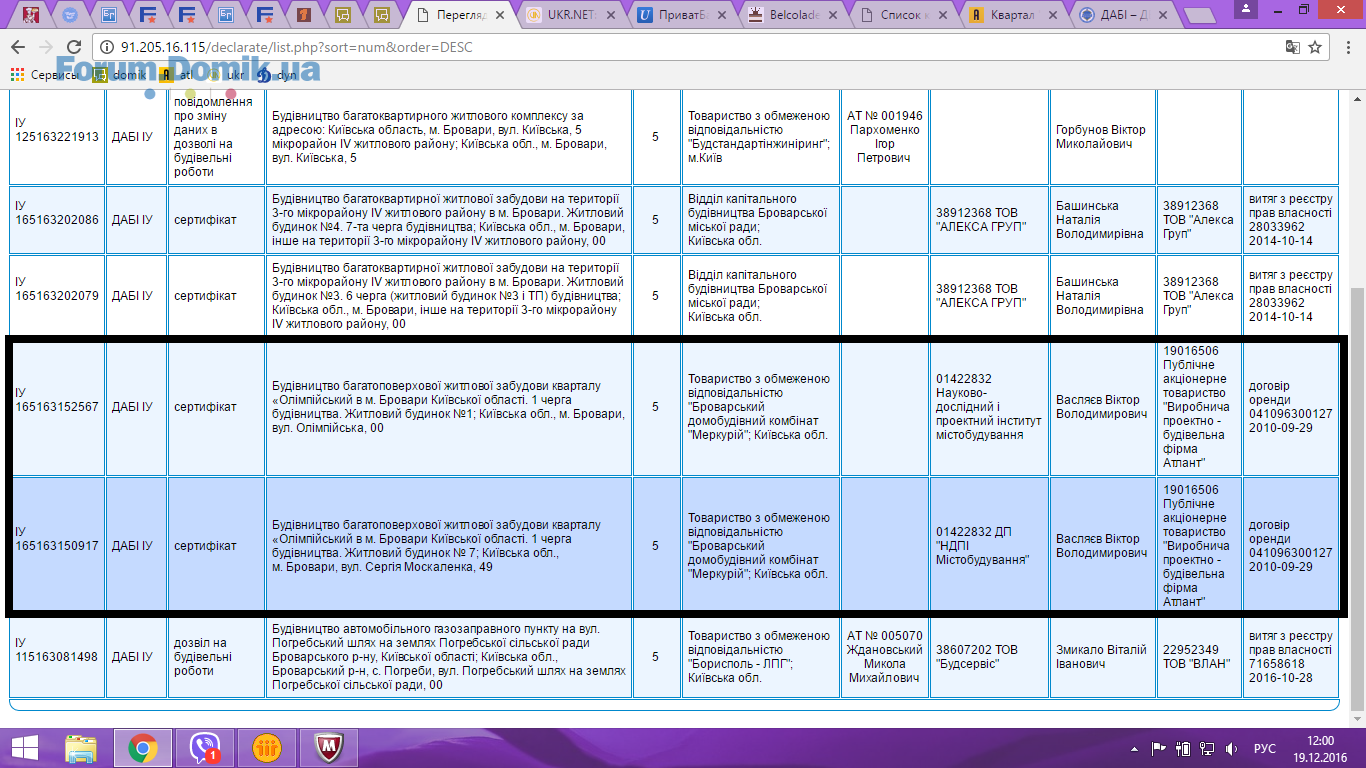Click description mentioning Житловий будинок №1

tap(448, 407)
